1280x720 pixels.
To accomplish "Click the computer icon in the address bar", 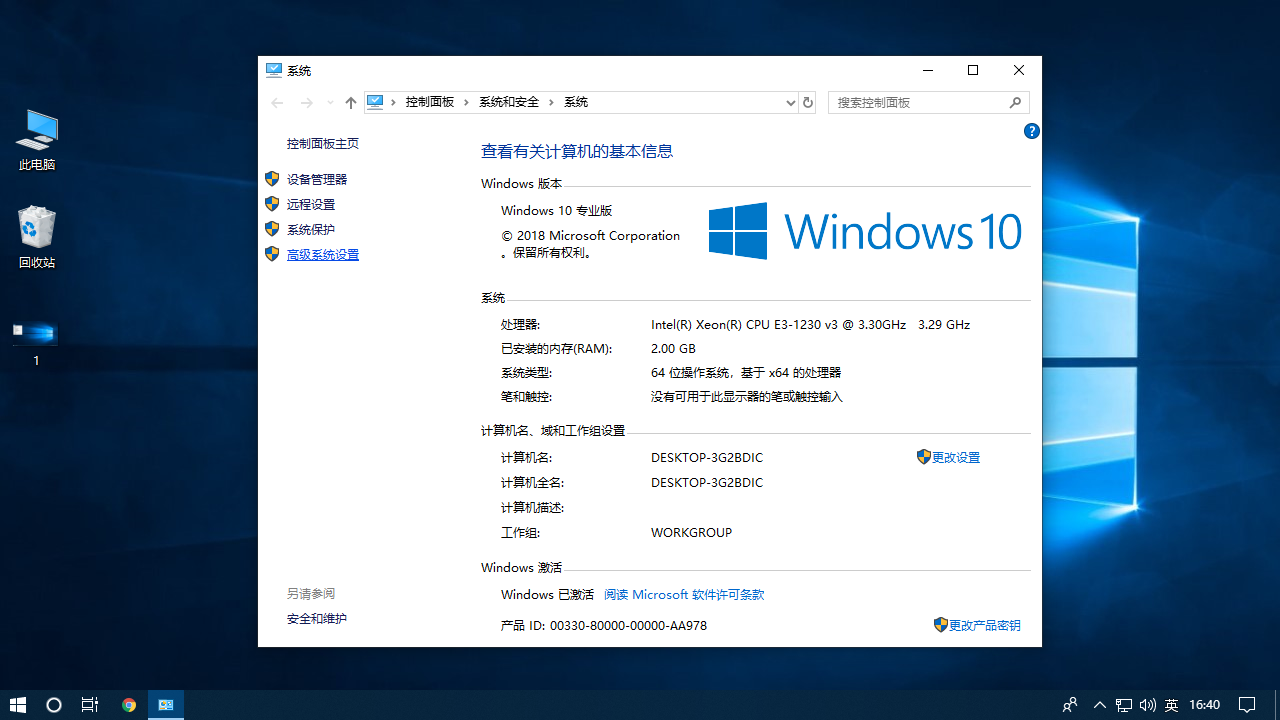I will 375,102.
